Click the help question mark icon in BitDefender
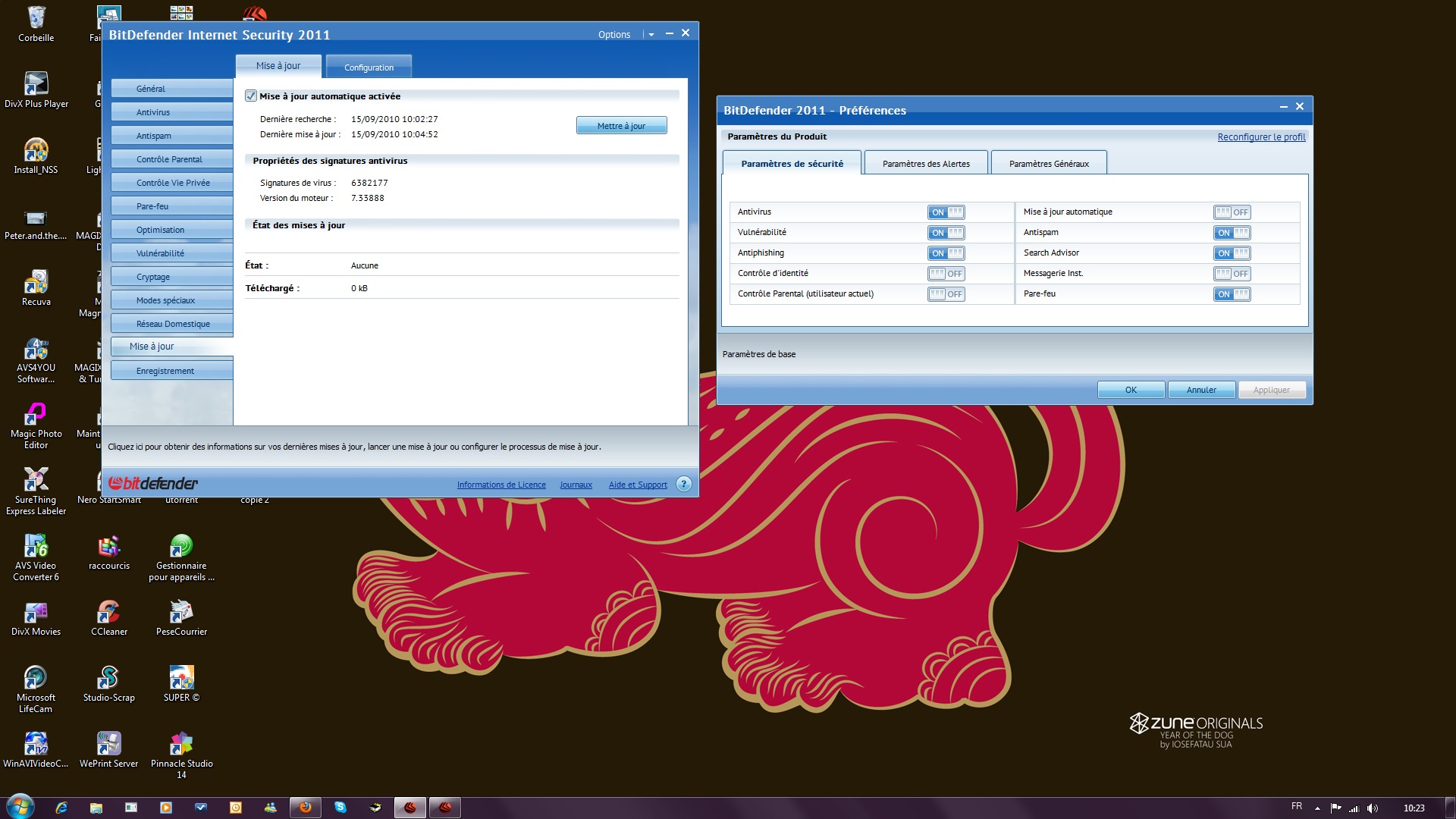 click(683, 484)
